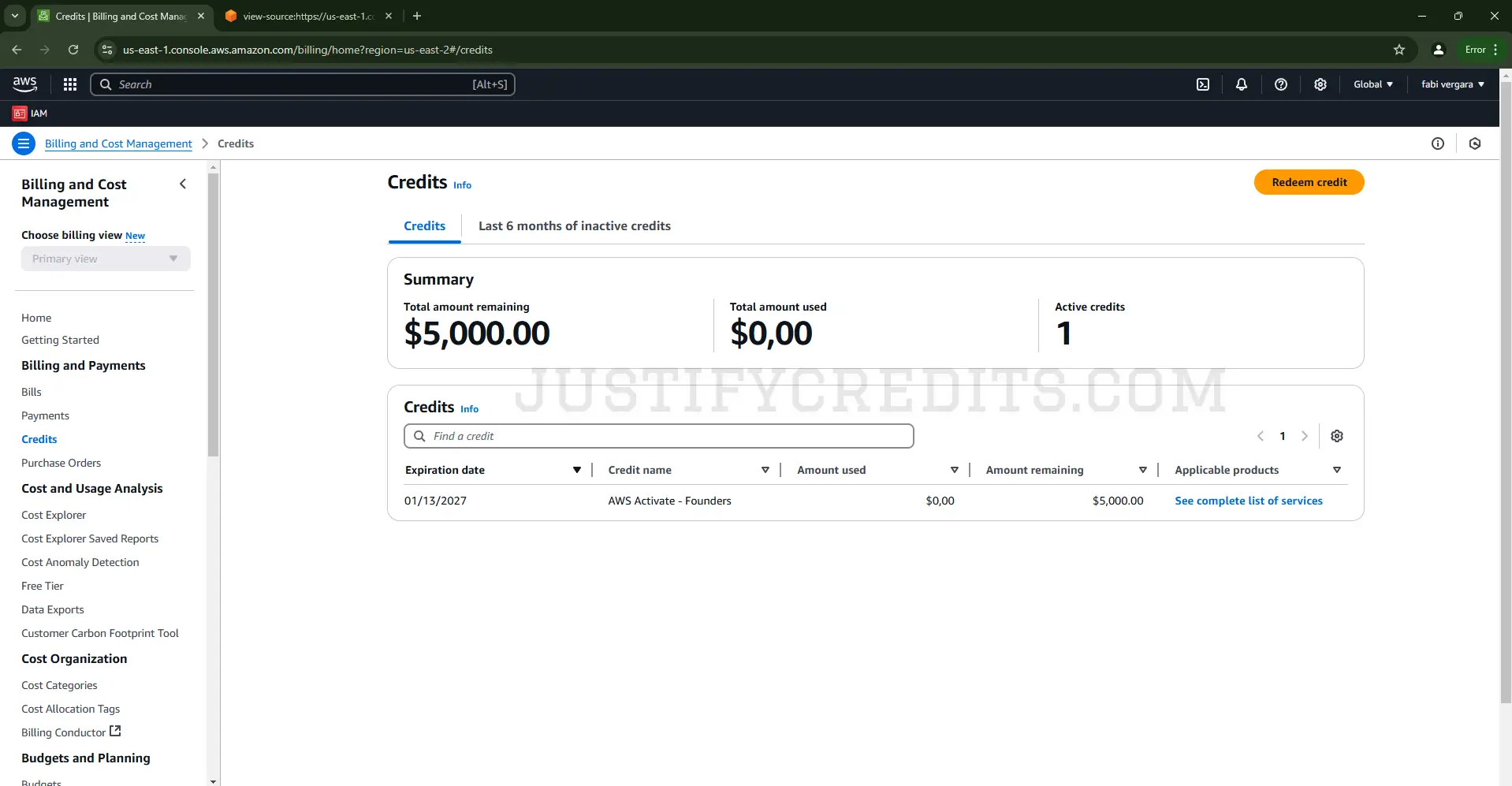The height and width of the screenshot is (786, 1512).
Task: Open the IAM favorite shortcut
Action: (x=30, y=114)
